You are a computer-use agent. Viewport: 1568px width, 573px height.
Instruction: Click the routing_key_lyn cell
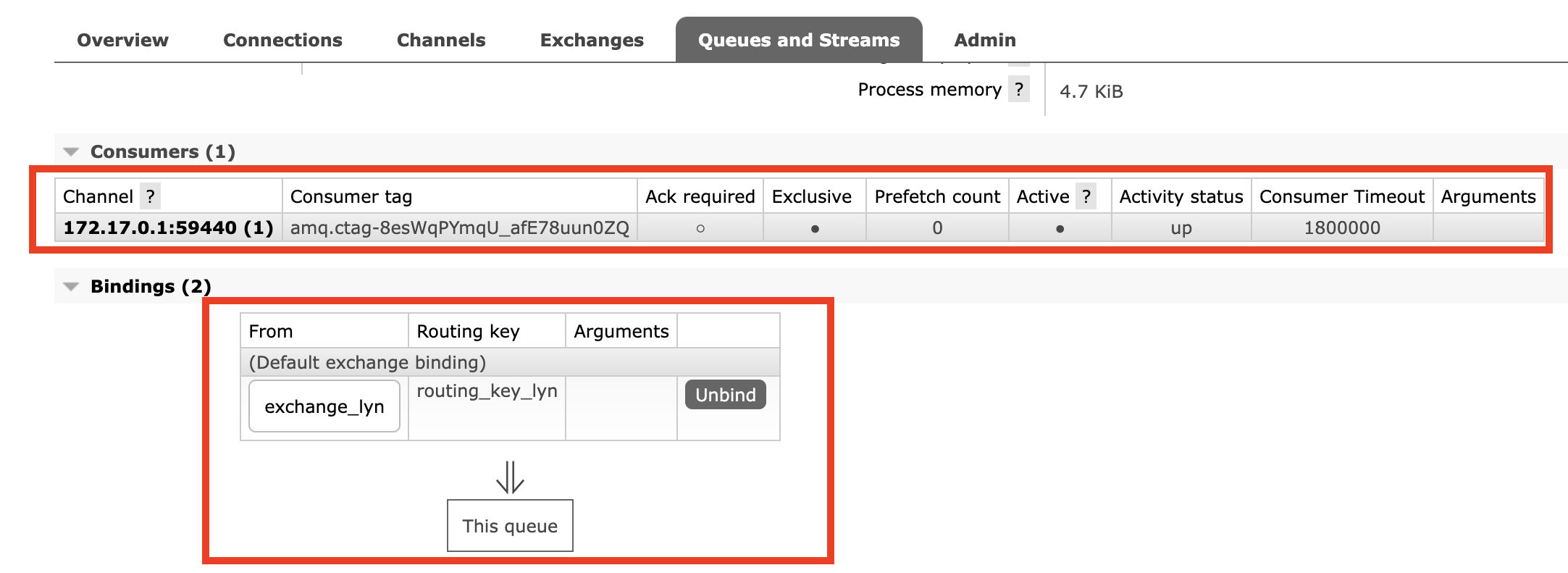point(487,408)
